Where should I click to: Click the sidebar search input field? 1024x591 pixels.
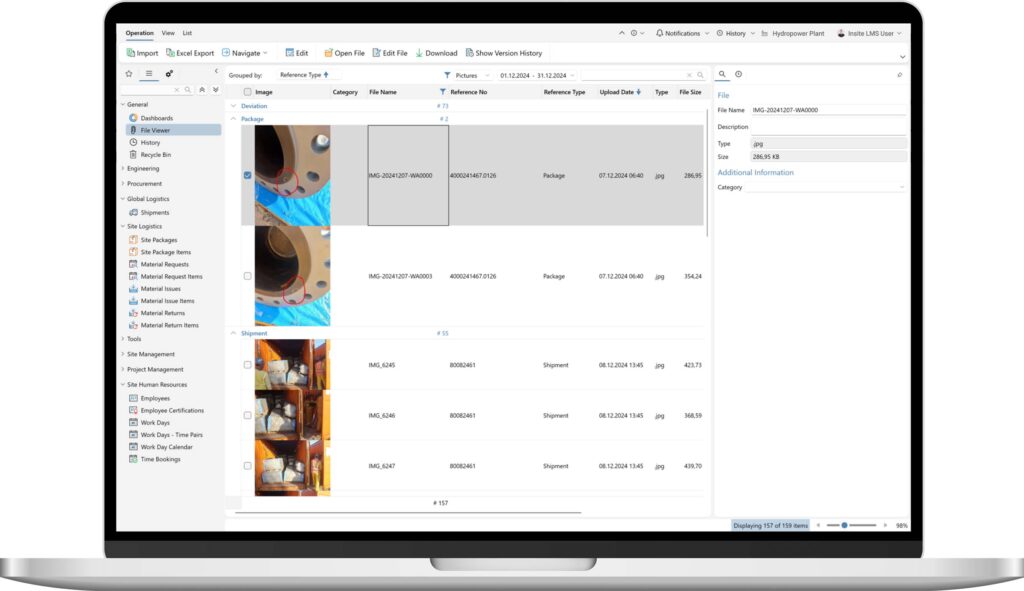(148, 89)
